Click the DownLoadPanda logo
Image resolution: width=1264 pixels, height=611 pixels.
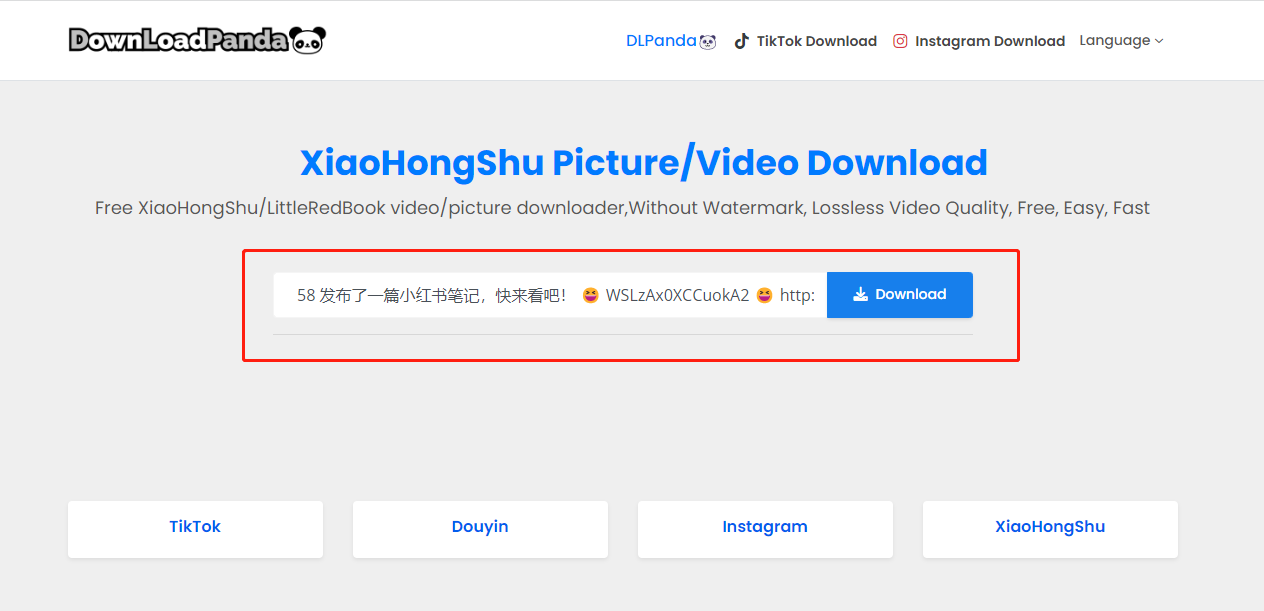tap(198, 40)
